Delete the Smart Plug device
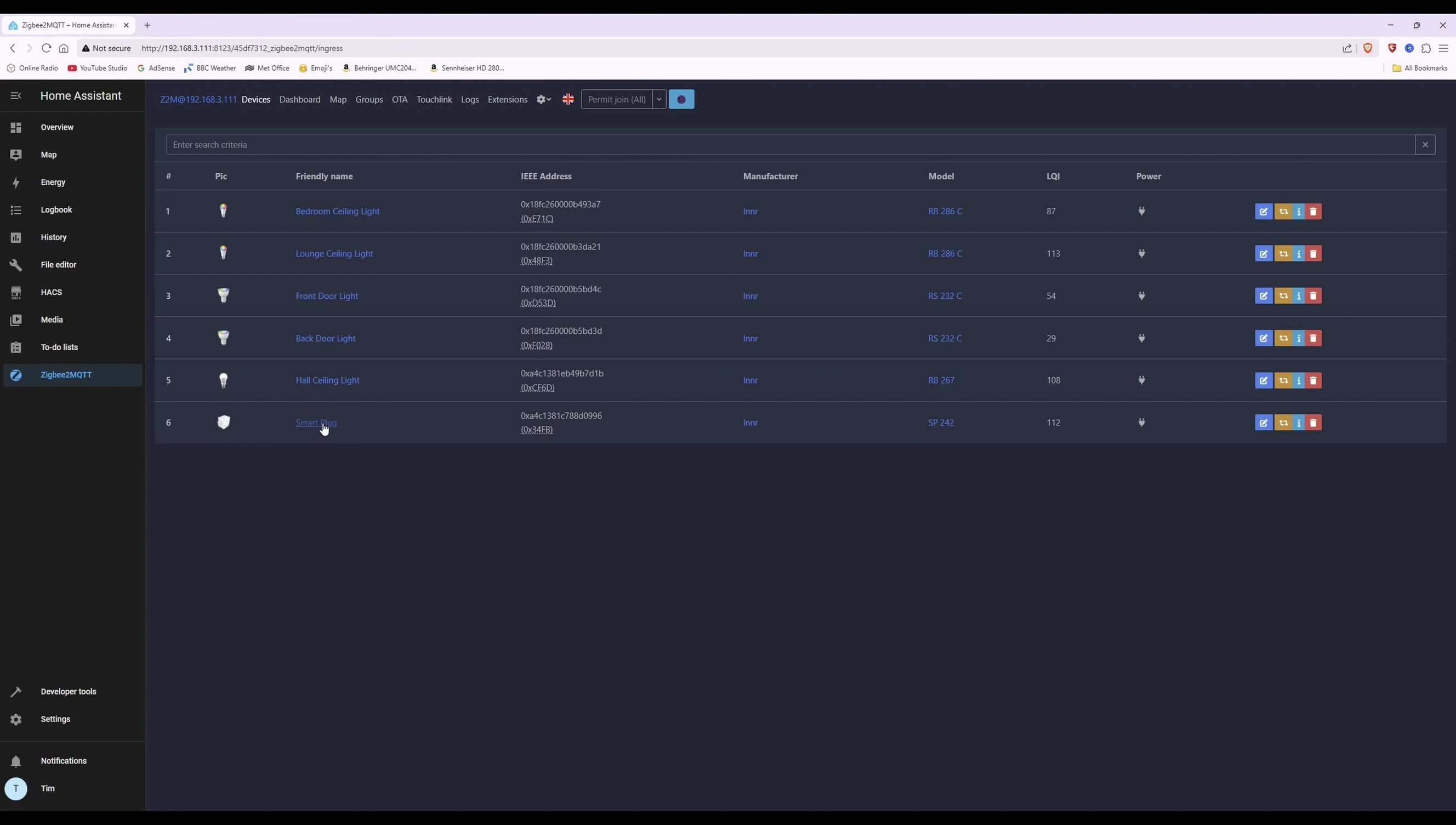The image size is (1456, 825). tap(1313, 423)
